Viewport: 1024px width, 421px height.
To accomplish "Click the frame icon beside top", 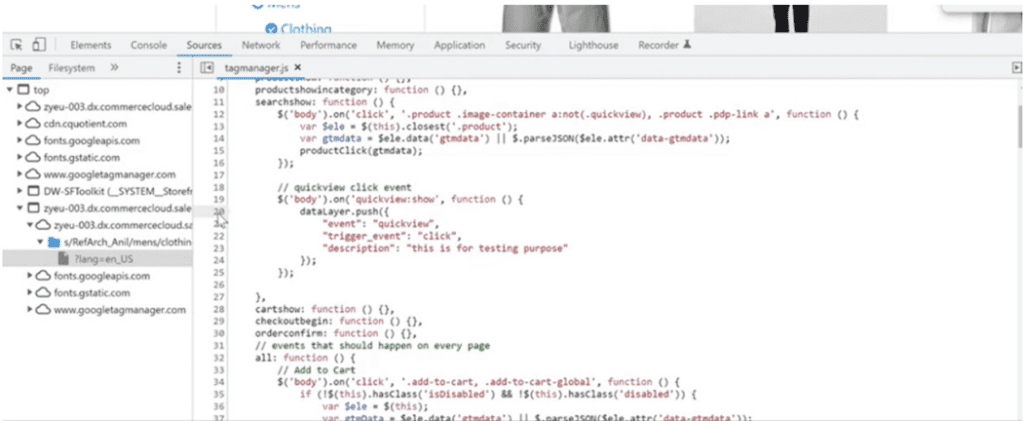I will point(24,89).
